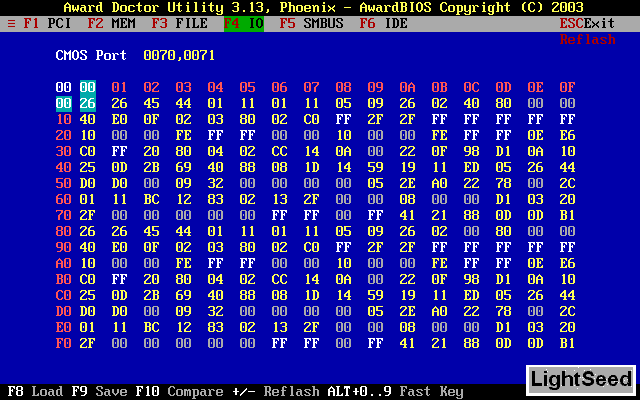Select value 83 in row 60
Screen dimensions: 640x400
coord(216,200)
